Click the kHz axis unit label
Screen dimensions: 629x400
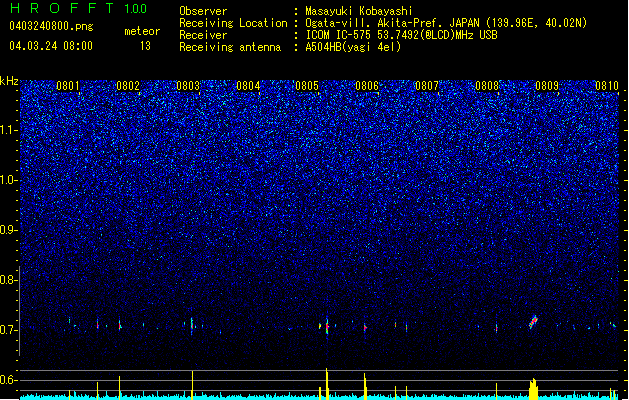click(x=9, y=81)
